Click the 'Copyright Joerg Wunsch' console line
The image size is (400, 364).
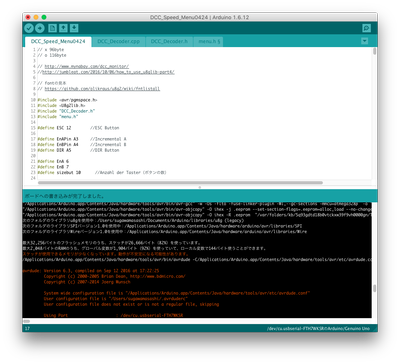point(87,282)
